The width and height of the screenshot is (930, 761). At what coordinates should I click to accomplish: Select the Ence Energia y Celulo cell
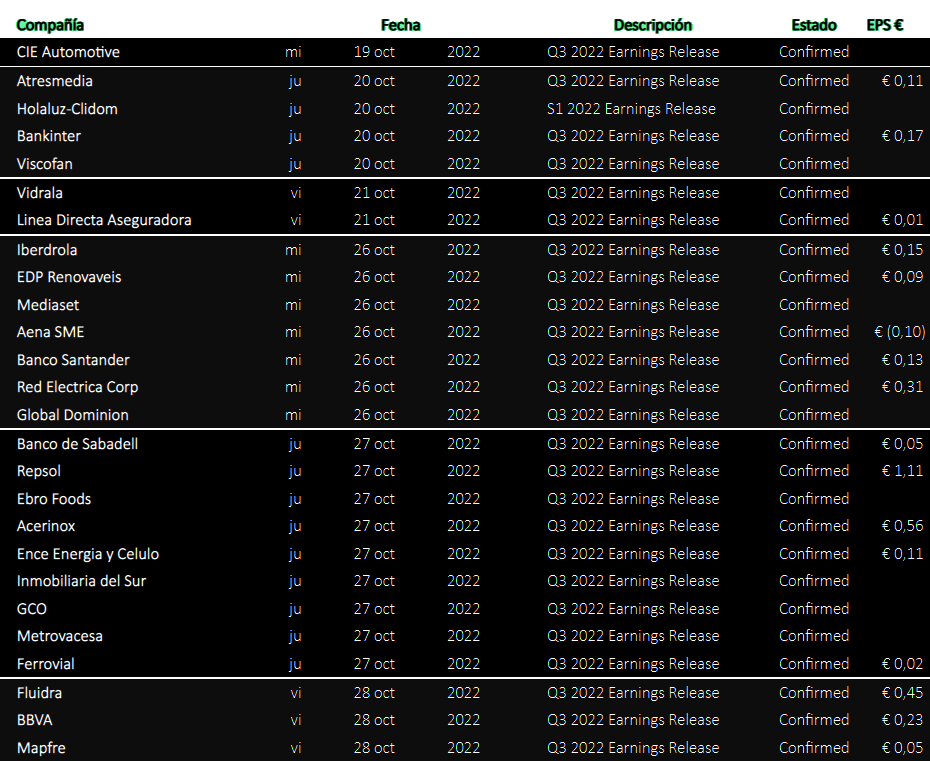pos(88,555)
